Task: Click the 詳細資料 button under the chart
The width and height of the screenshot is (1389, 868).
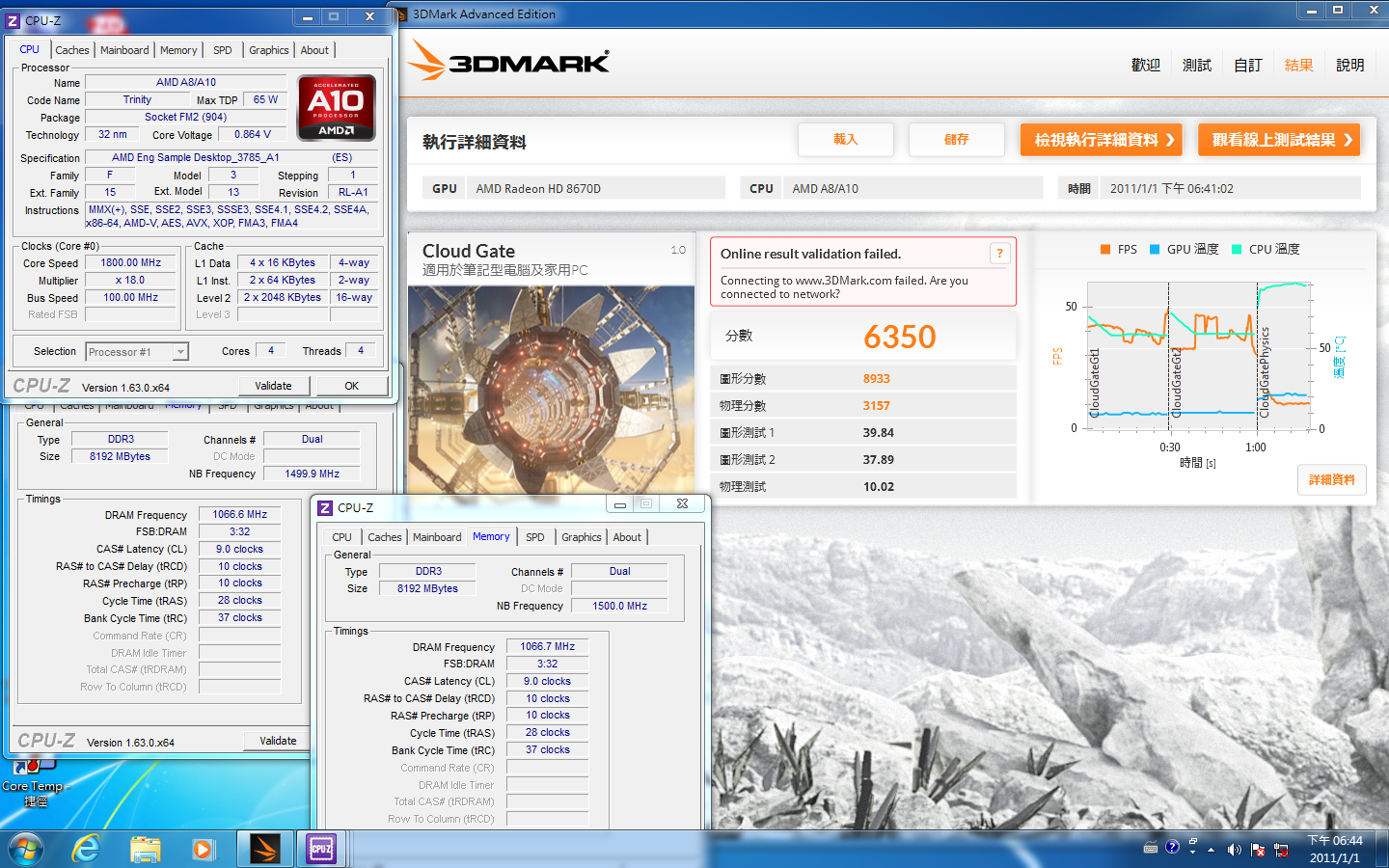Action: pyautogui.click(x=1331, y=479)
